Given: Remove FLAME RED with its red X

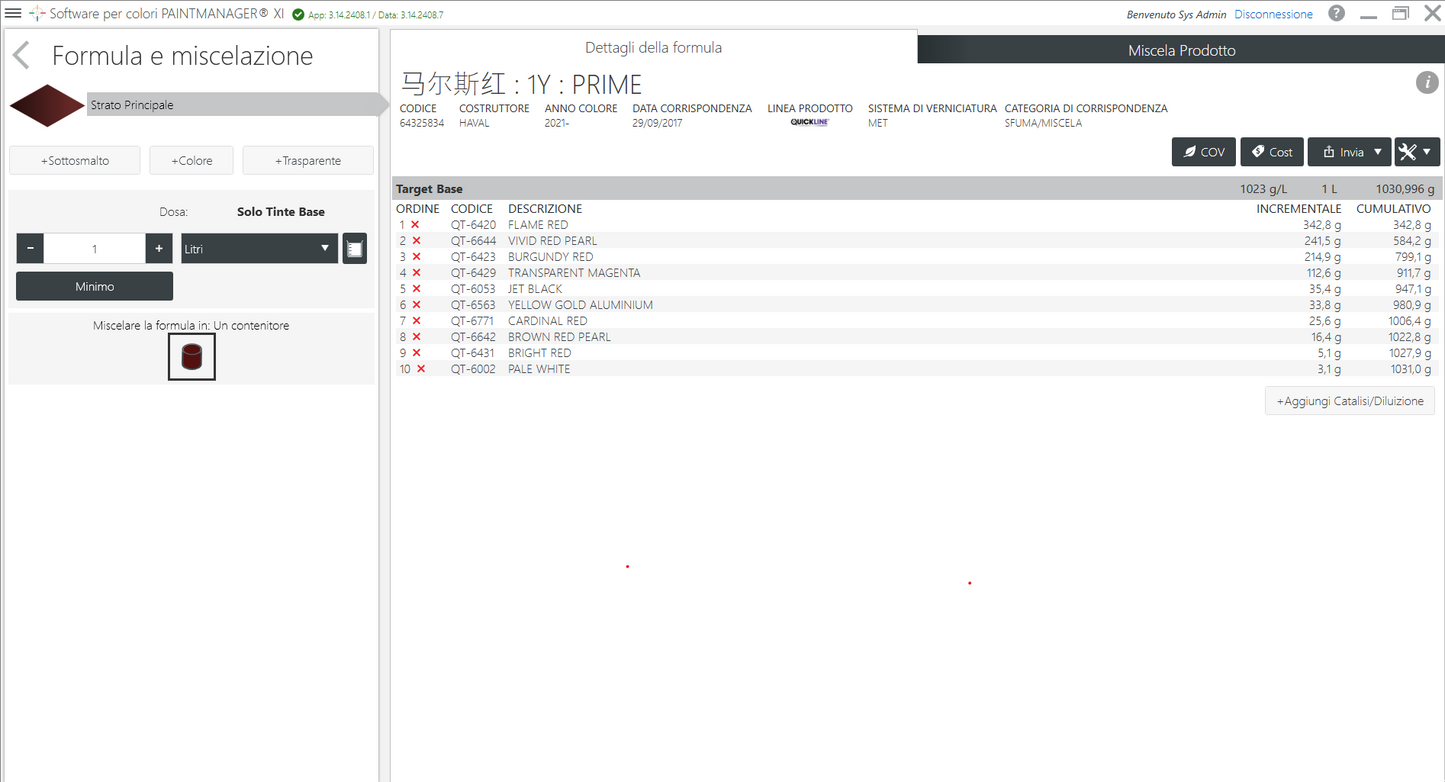Looking at the screenshot, I should coord(415,225).
